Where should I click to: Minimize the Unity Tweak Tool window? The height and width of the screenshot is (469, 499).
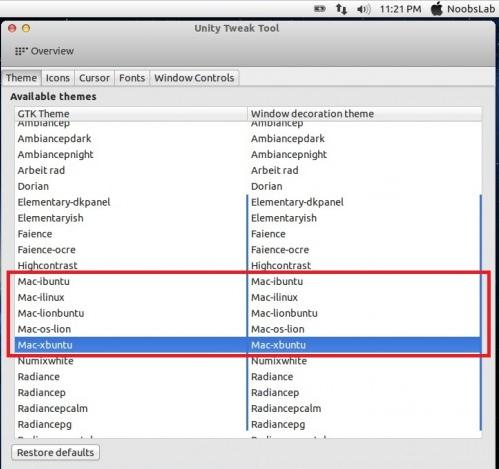tap(26, 28)
